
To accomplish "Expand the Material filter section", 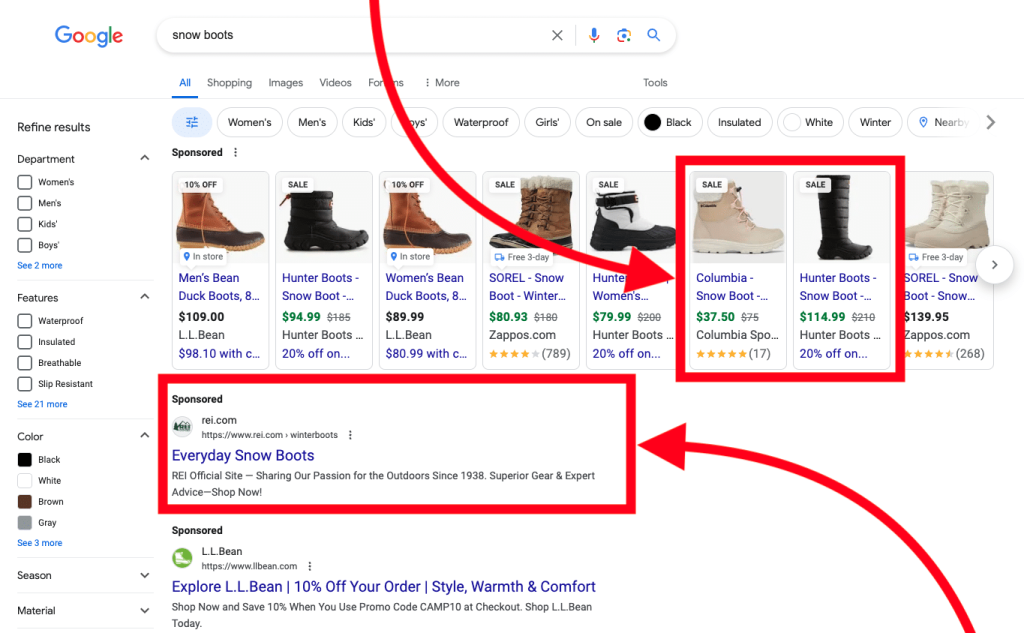I will [x=144, y=611].
